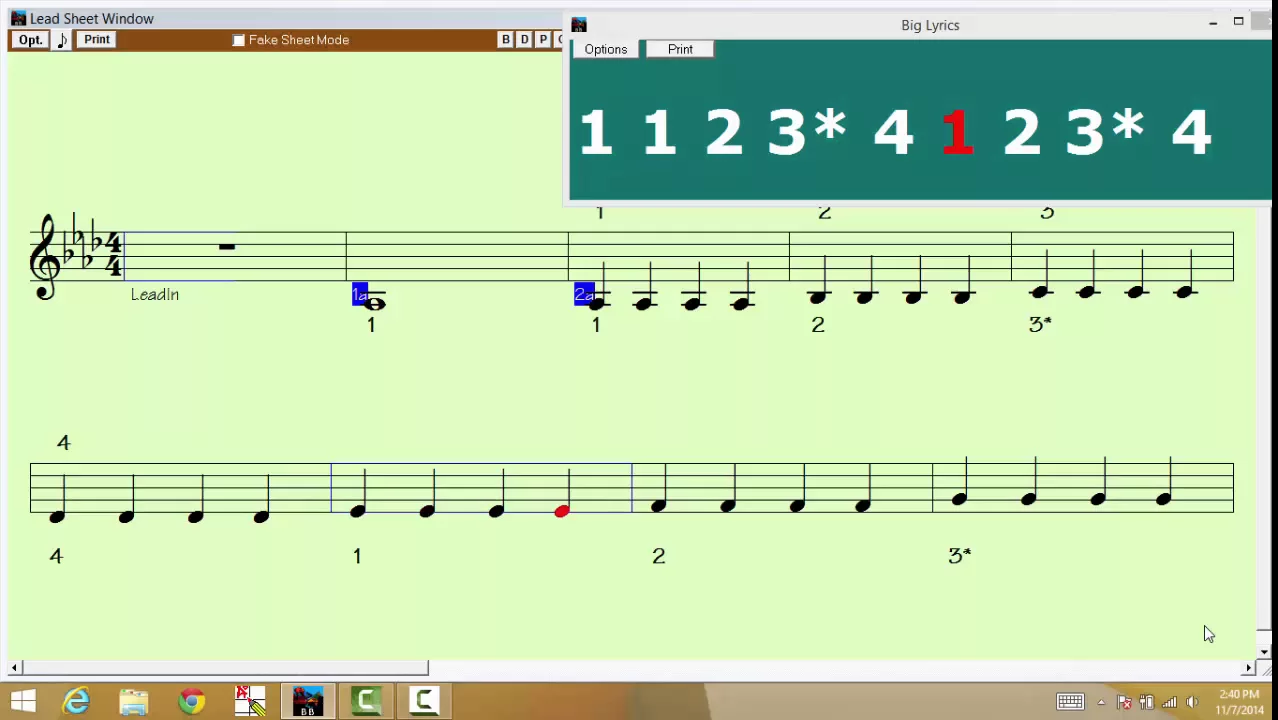This screenshot has width=1278, height=720.
Task: Click the lyric 2 under second staff row
Action: (658, 556)
